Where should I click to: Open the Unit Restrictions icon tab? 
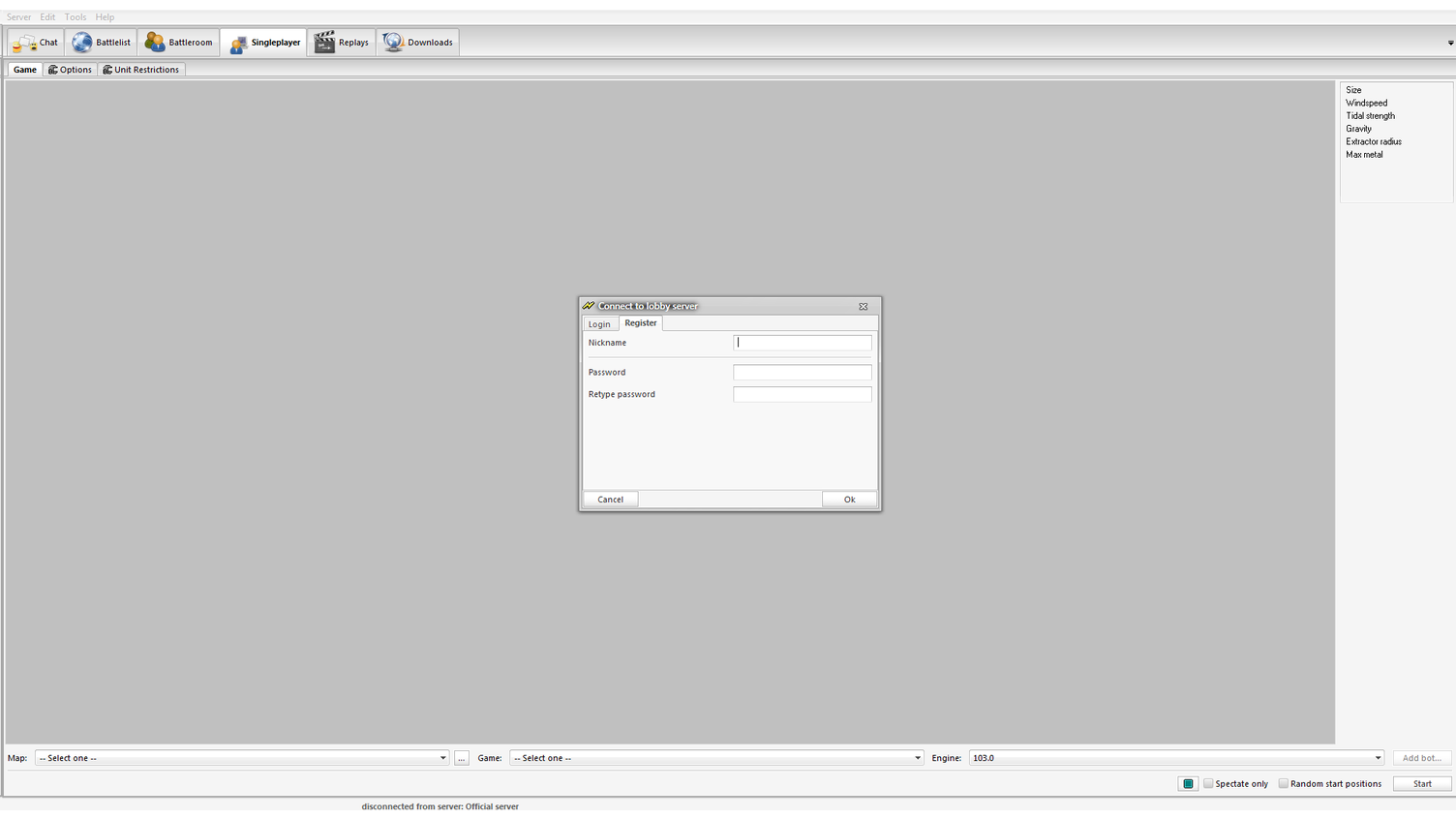[107, 70]
